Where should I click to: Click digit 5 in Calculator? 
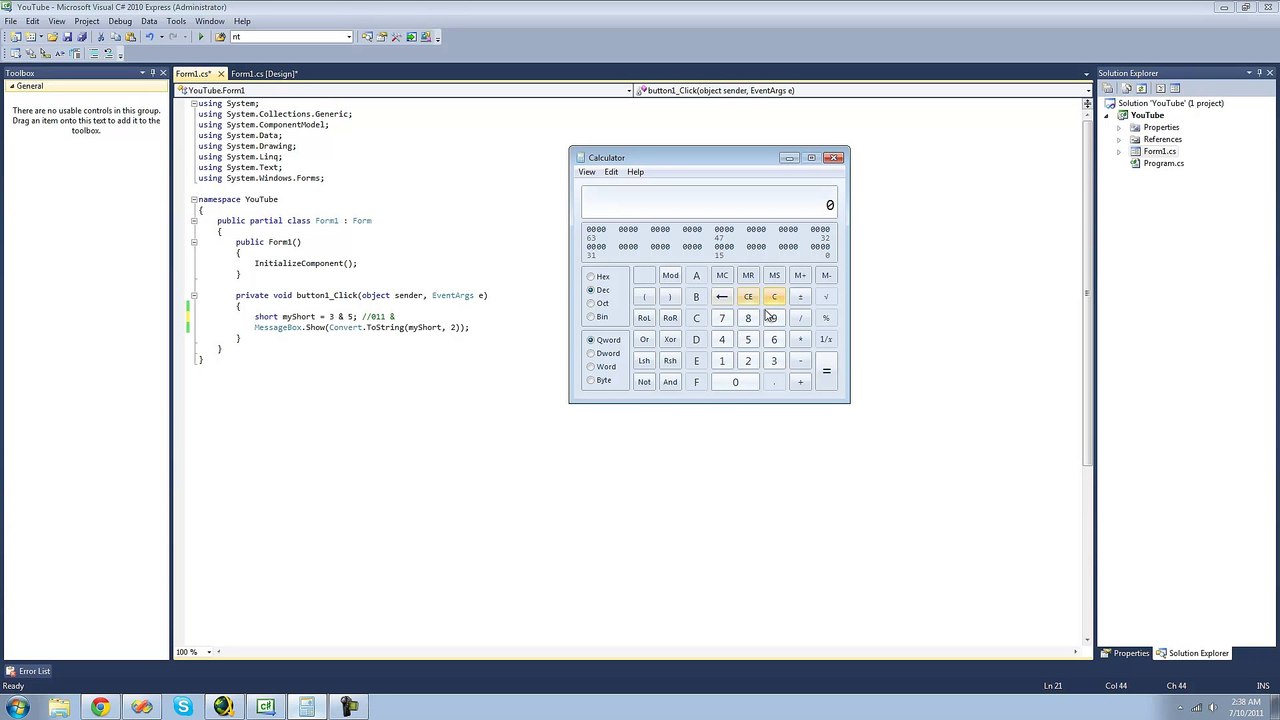tap(748, 340)
